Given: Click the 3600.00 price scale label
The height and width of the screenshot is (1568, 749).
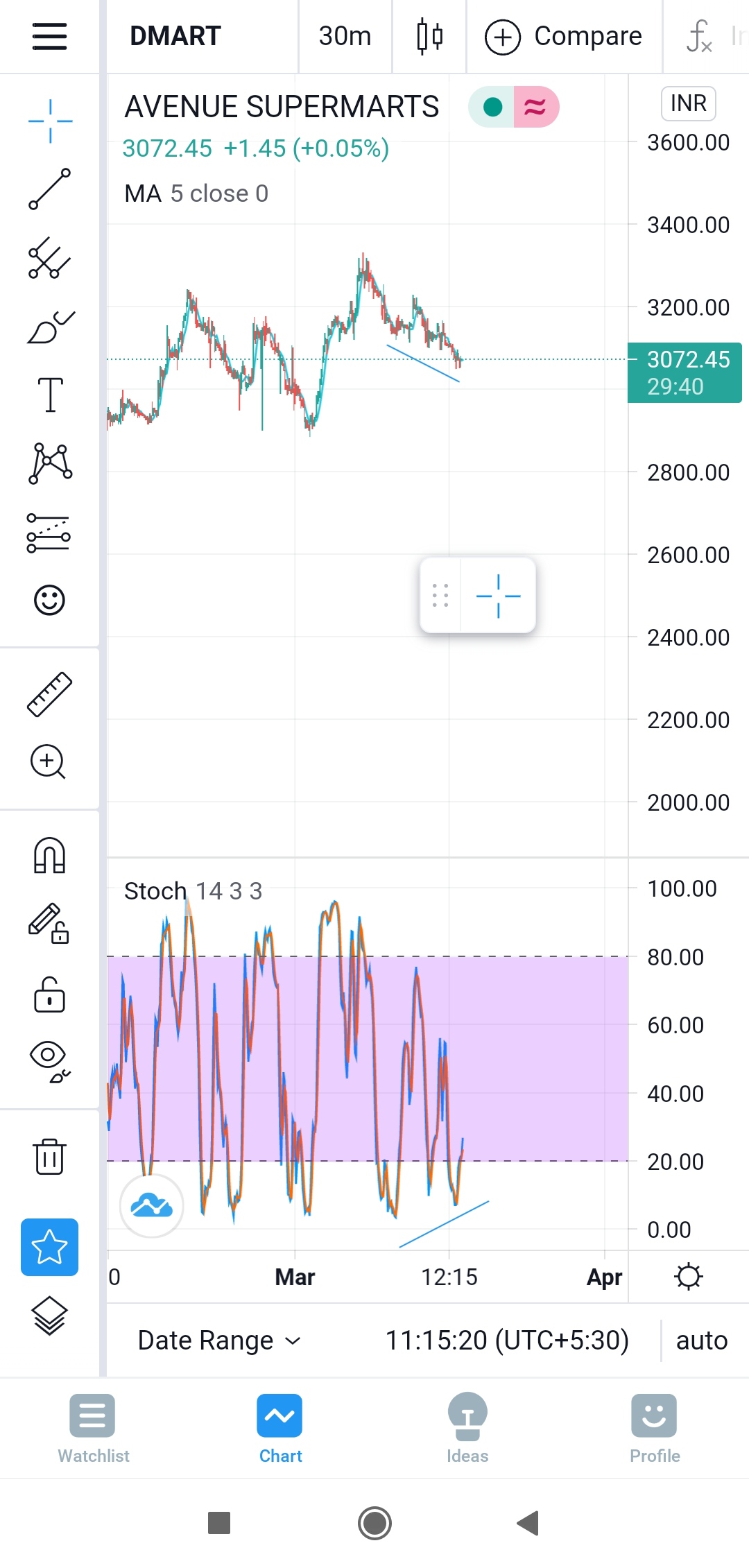Looking at the screenshot, I should point(688,142).
